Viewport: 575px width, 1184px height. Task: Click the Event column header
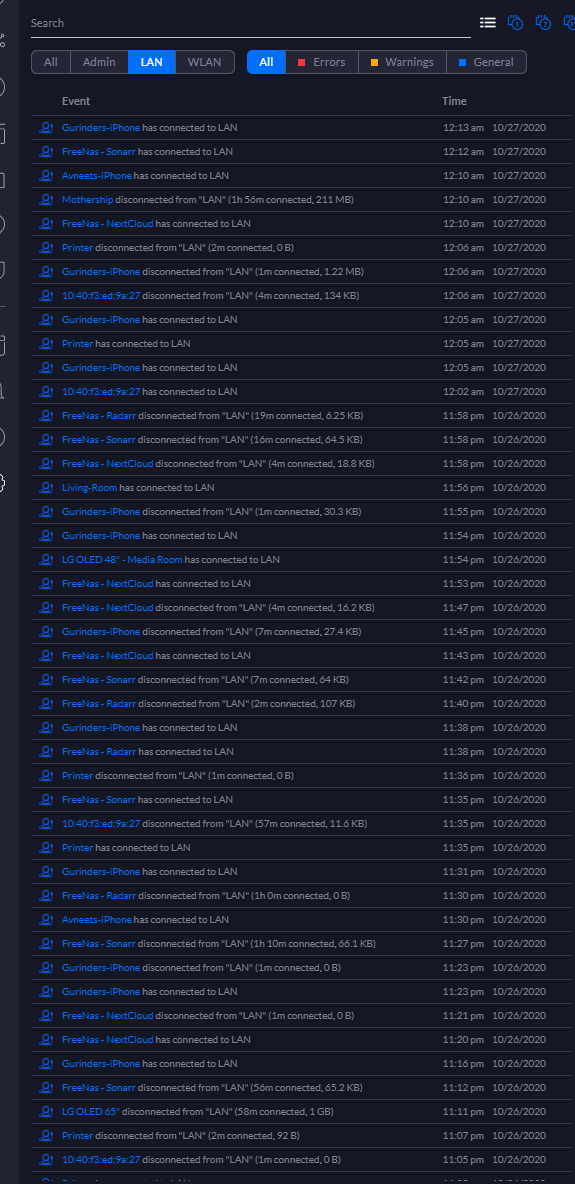point(76,101)
